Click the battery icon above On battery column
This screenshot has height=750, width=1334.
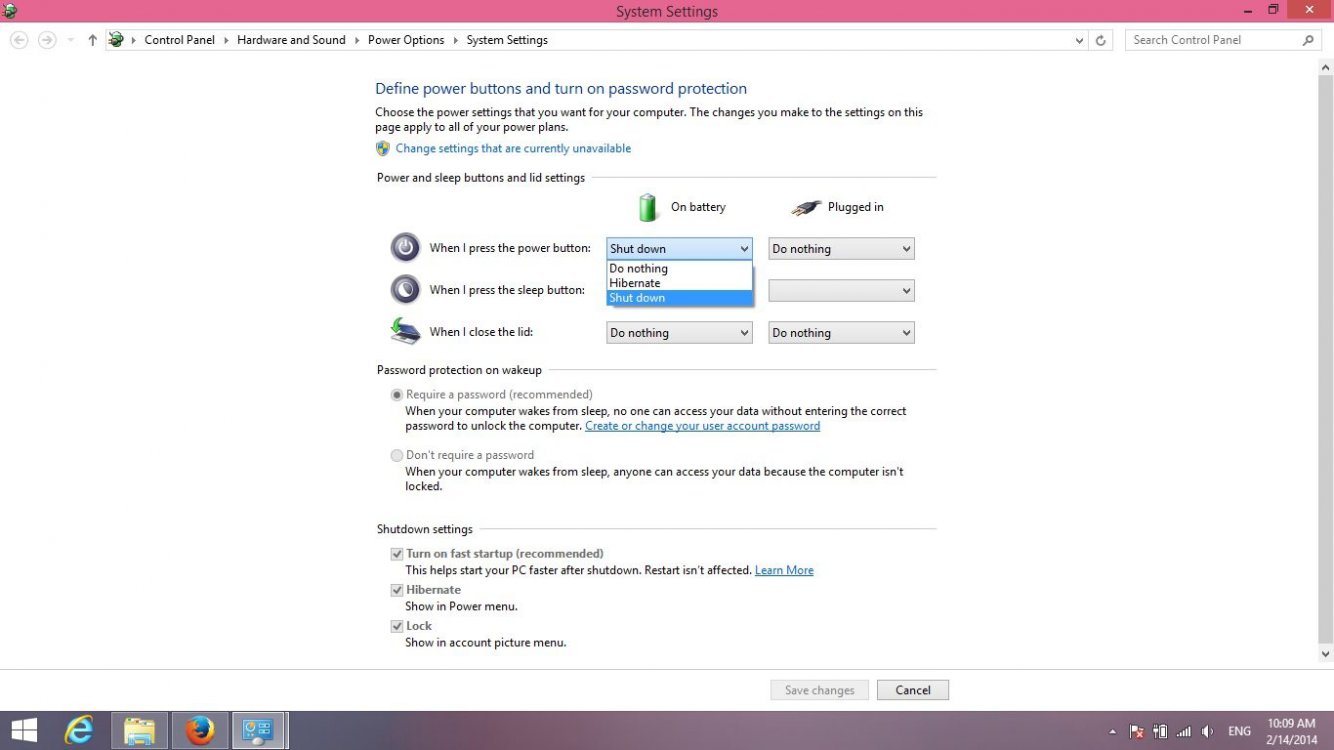[x=648, y=206]
